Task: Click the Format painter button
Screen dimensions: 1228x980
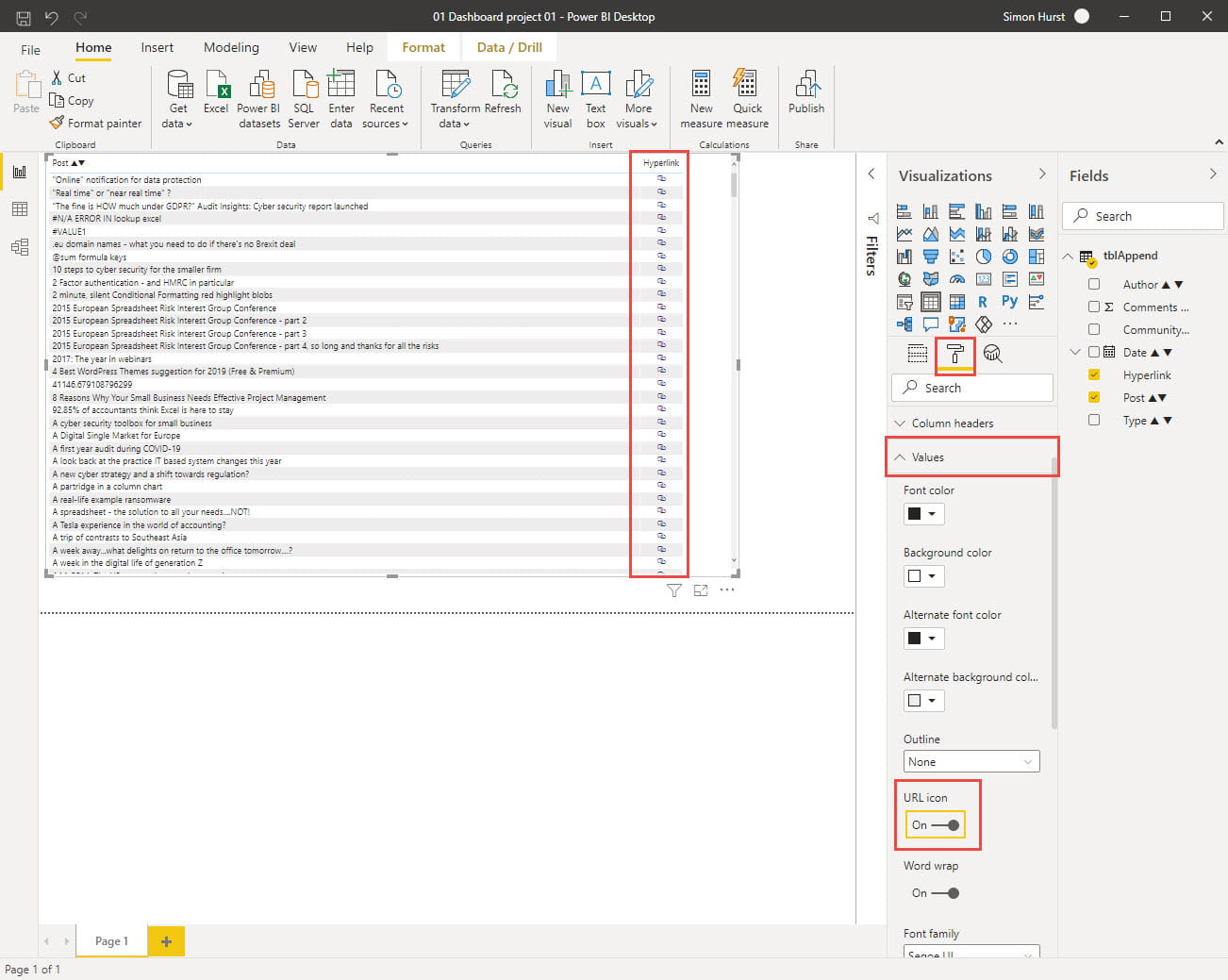Action: click(x=96, y=124)
